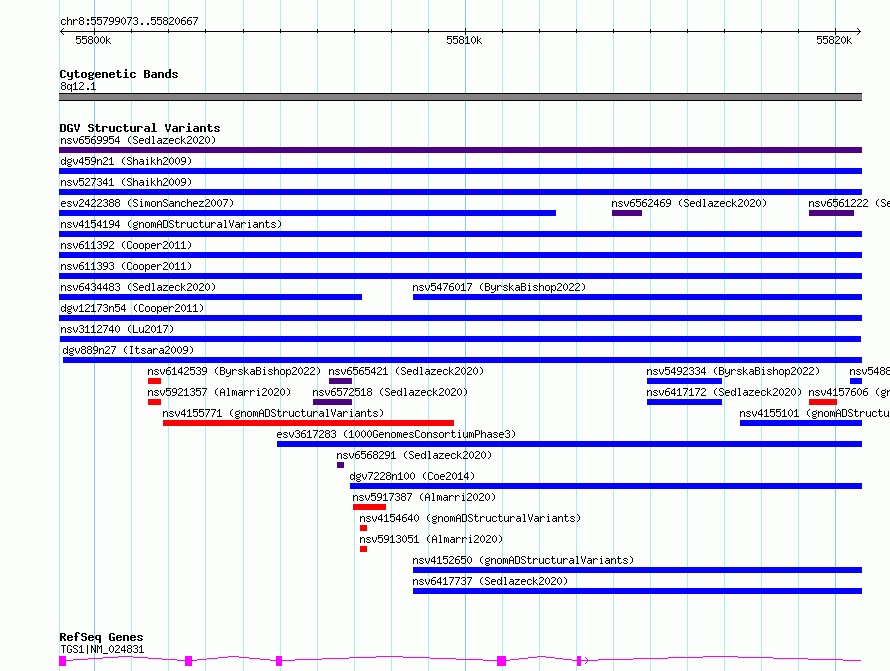The width and height of the screenshot is (890, 671).
Task: Open nsv6417737 (Sedlazeck2020) variant
Action: pos(490,581)
